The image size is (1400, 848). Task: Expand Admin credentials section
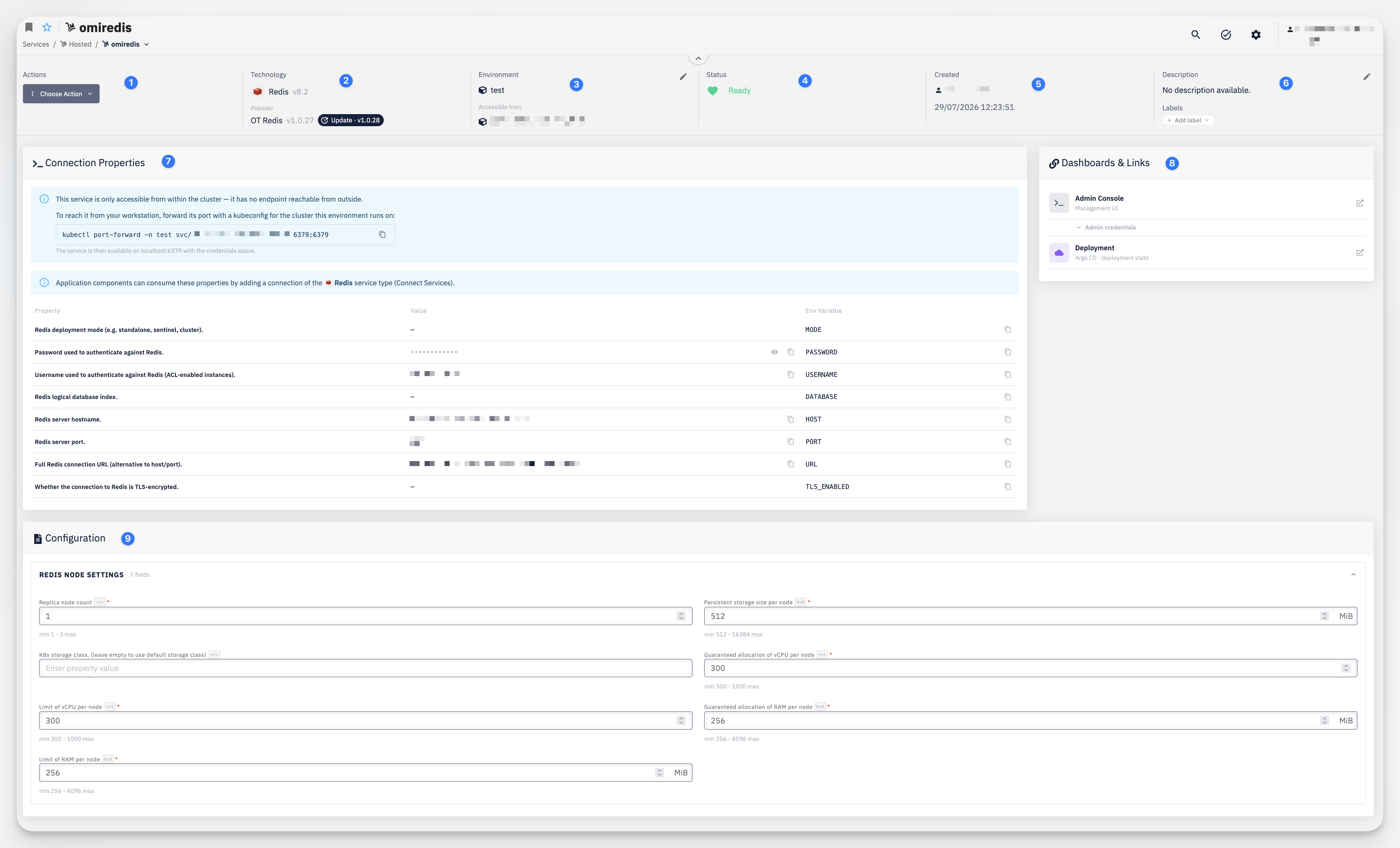[x=1106, y=227]
